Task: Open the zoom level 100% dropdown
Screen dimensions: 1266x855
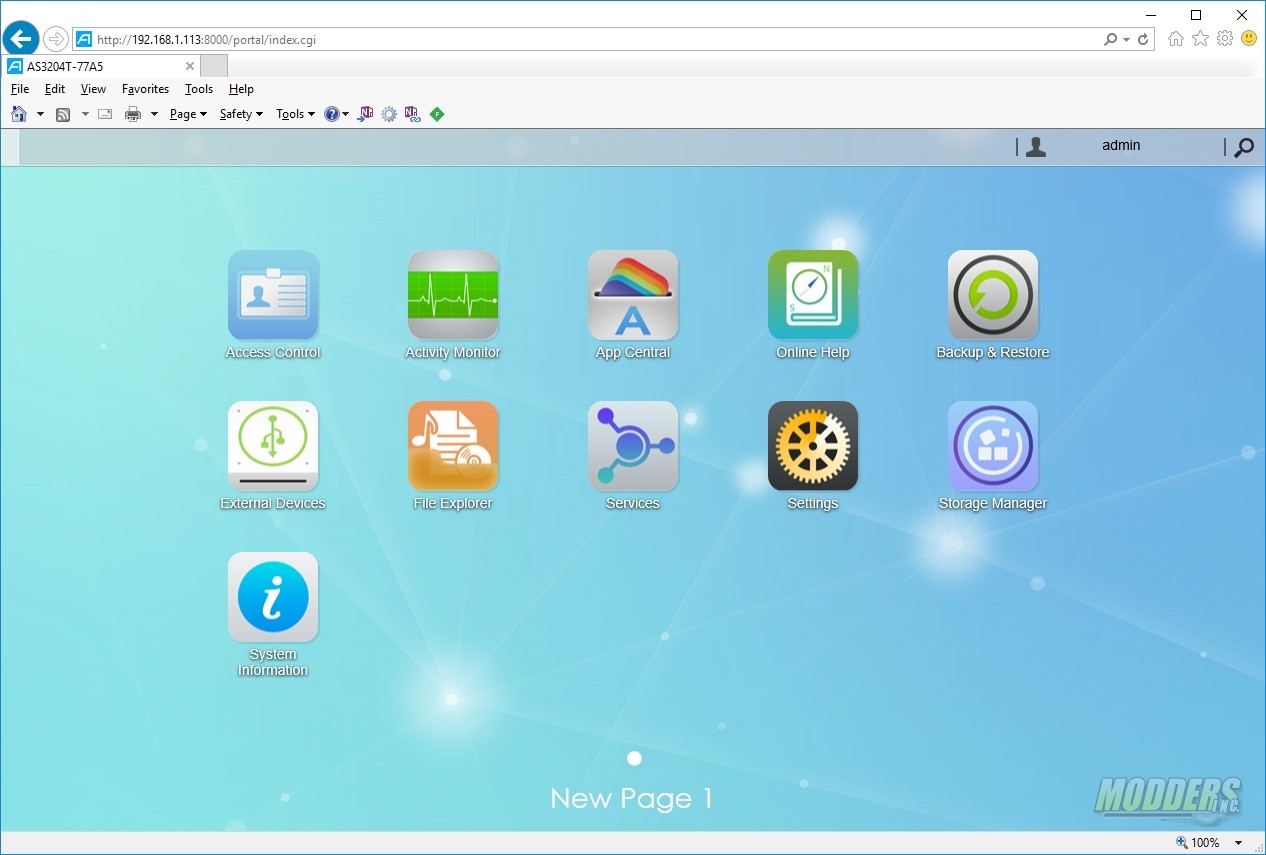Action: 1210,843
